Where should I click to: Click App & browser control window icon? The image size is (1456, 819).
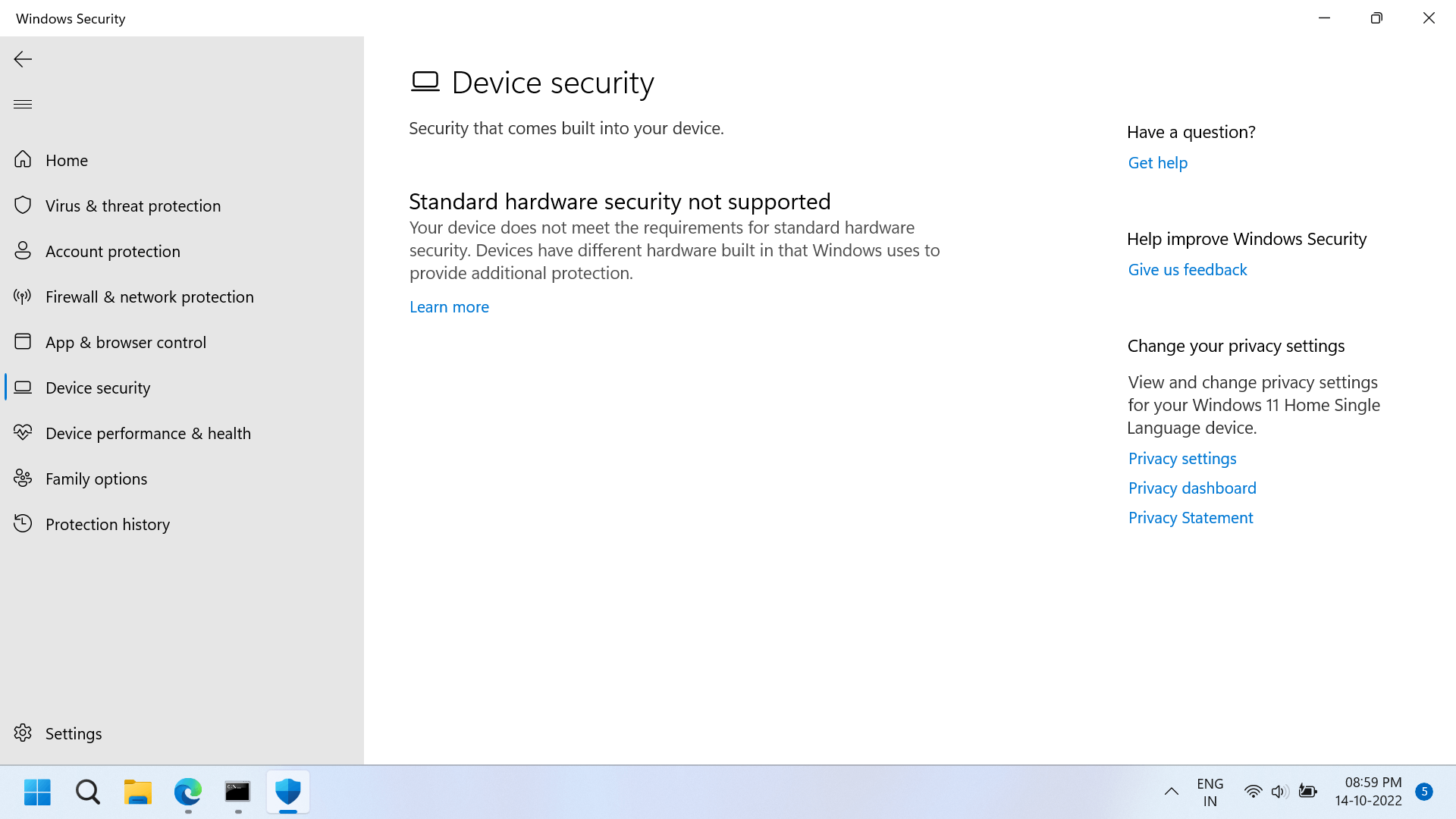tap(23, 342)
